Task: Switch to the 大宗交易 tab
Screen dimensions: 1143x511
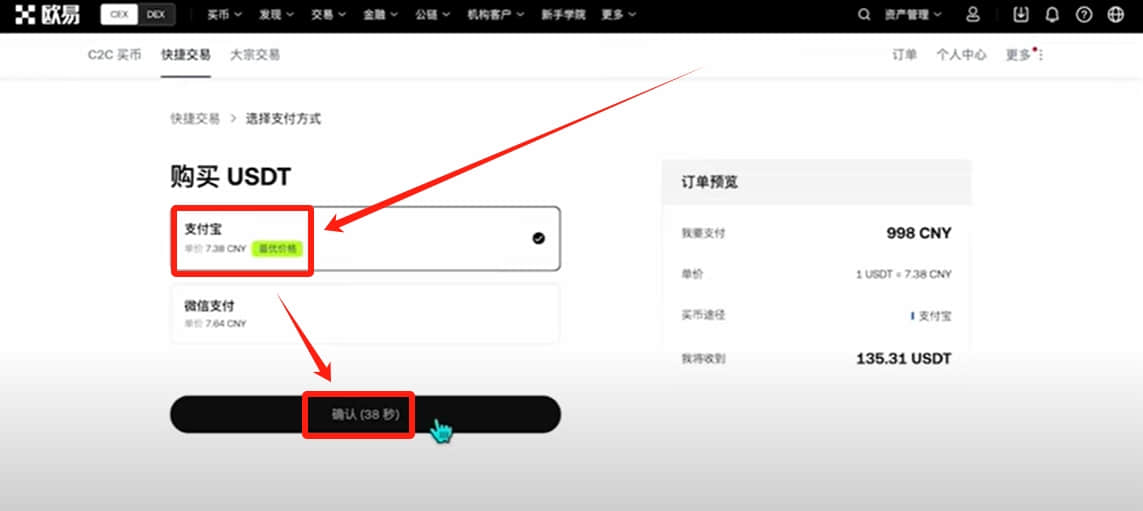Action: coord(255,55)
